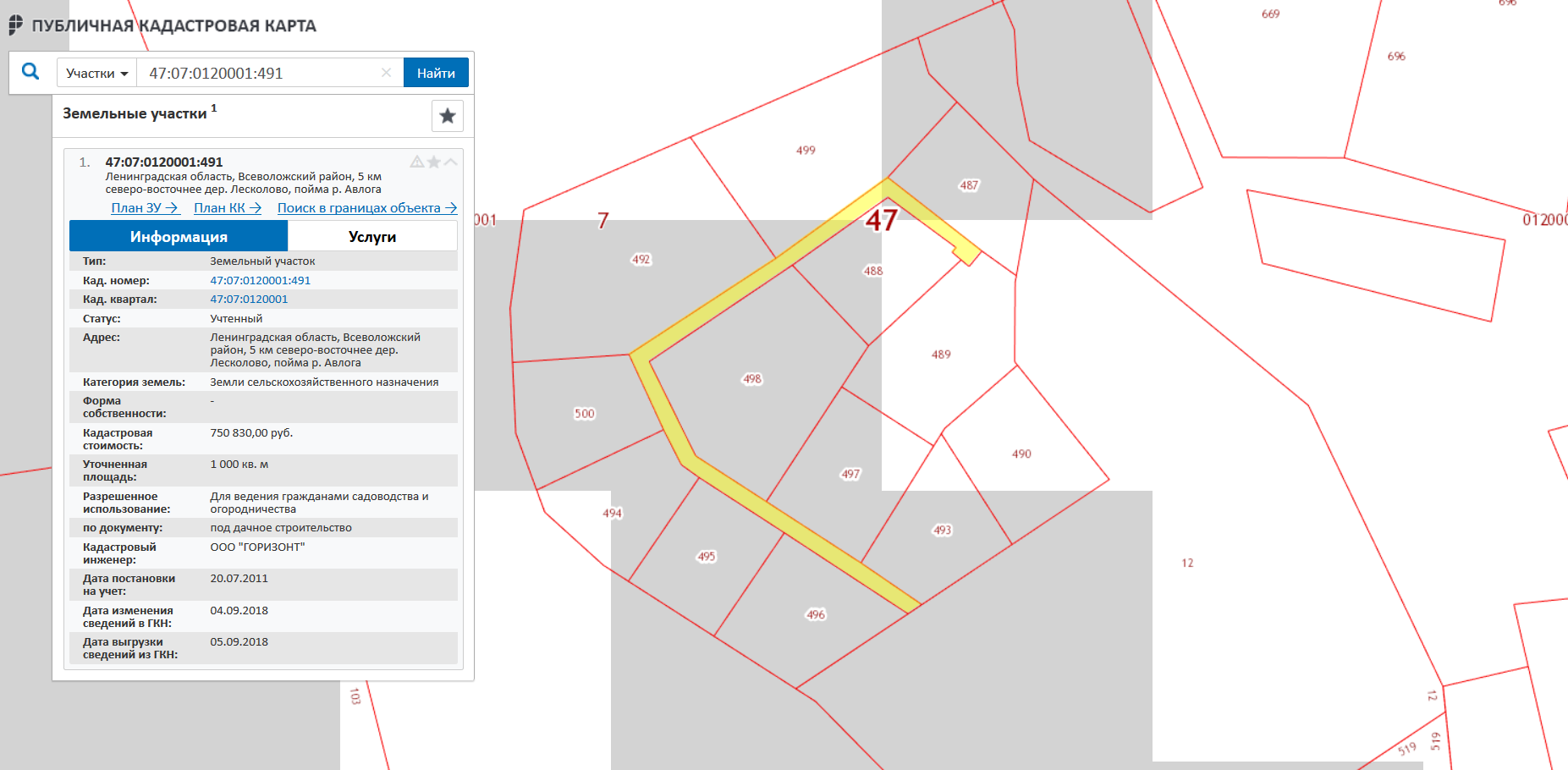
Task: Switch to the Информация tab
Action: point(179,237)
